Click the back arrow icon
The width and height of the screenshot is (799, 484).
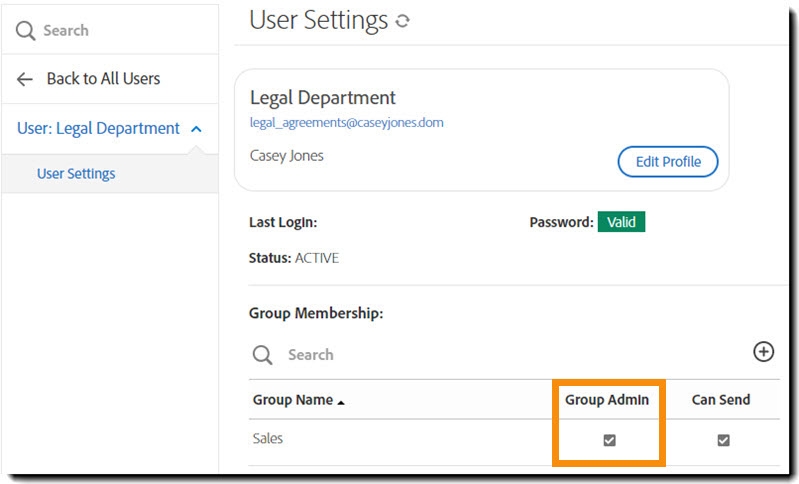coord(24,79)
